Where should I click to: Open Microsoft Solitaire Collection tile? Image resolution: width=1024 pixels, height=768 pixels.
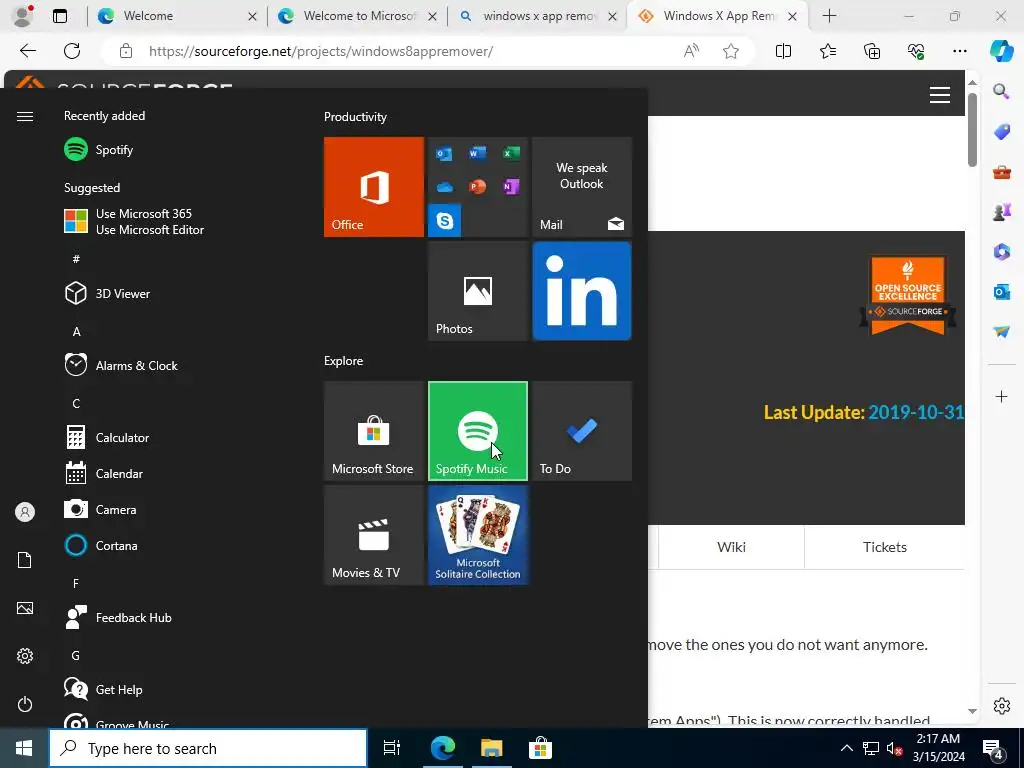click(x=477, y=535)
